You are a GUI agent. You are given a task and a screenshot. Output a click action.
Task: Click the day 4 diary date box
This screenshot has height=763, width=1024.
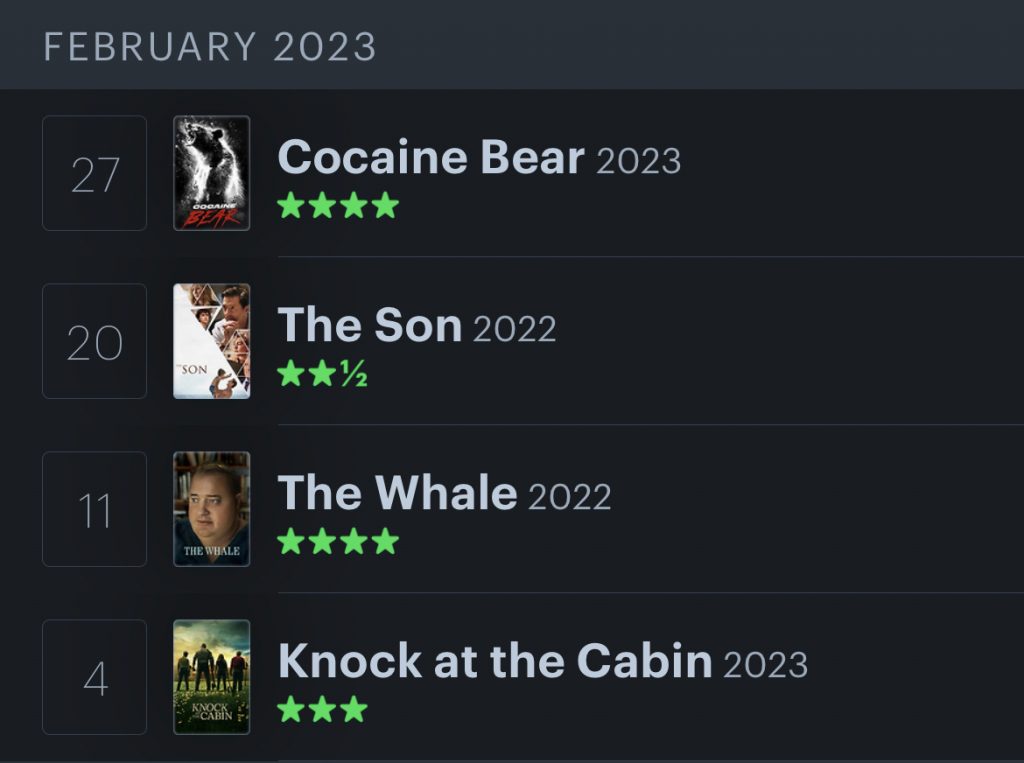95,677
